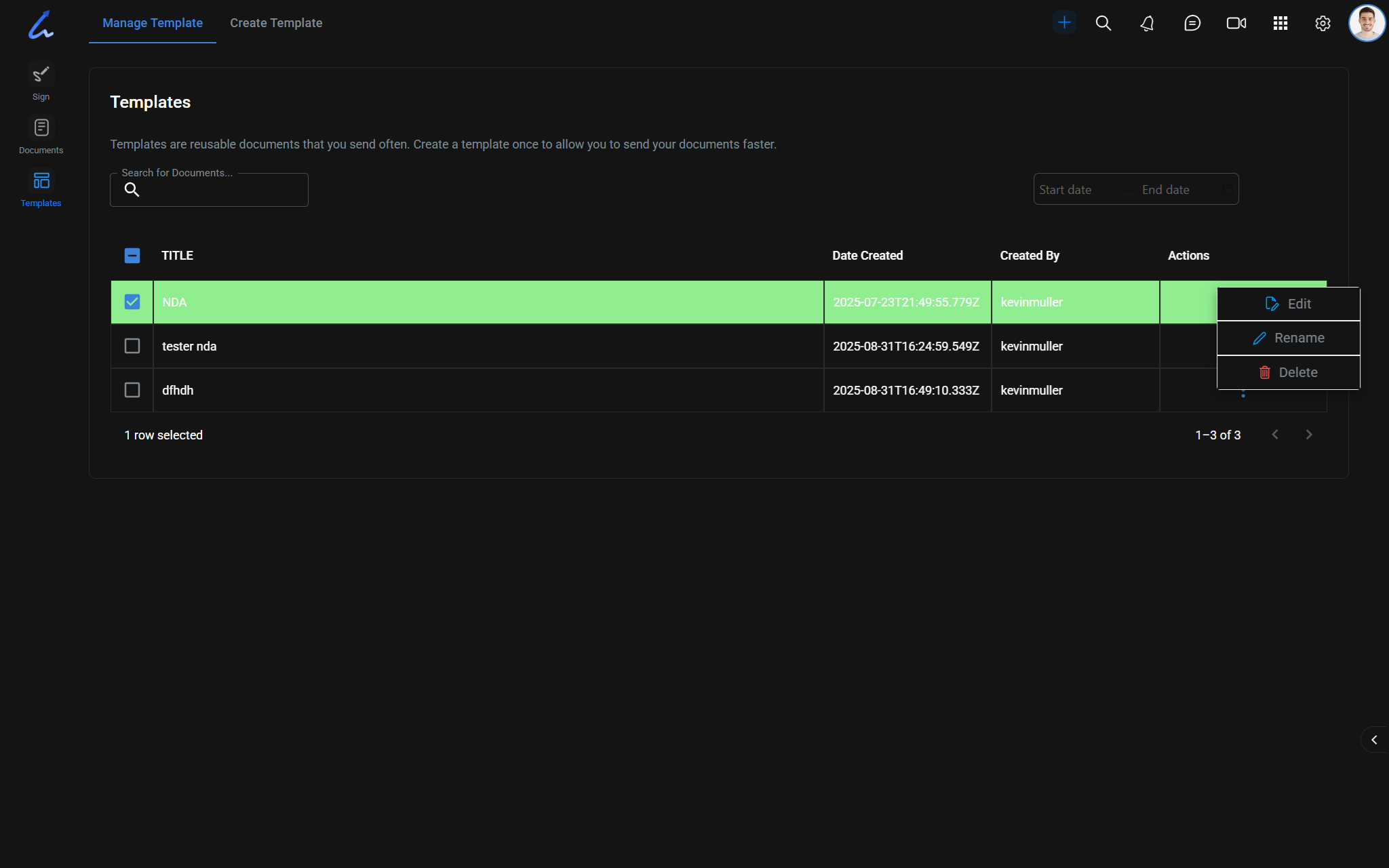Uncheck the NDA row checkbox

coord(132,302)
